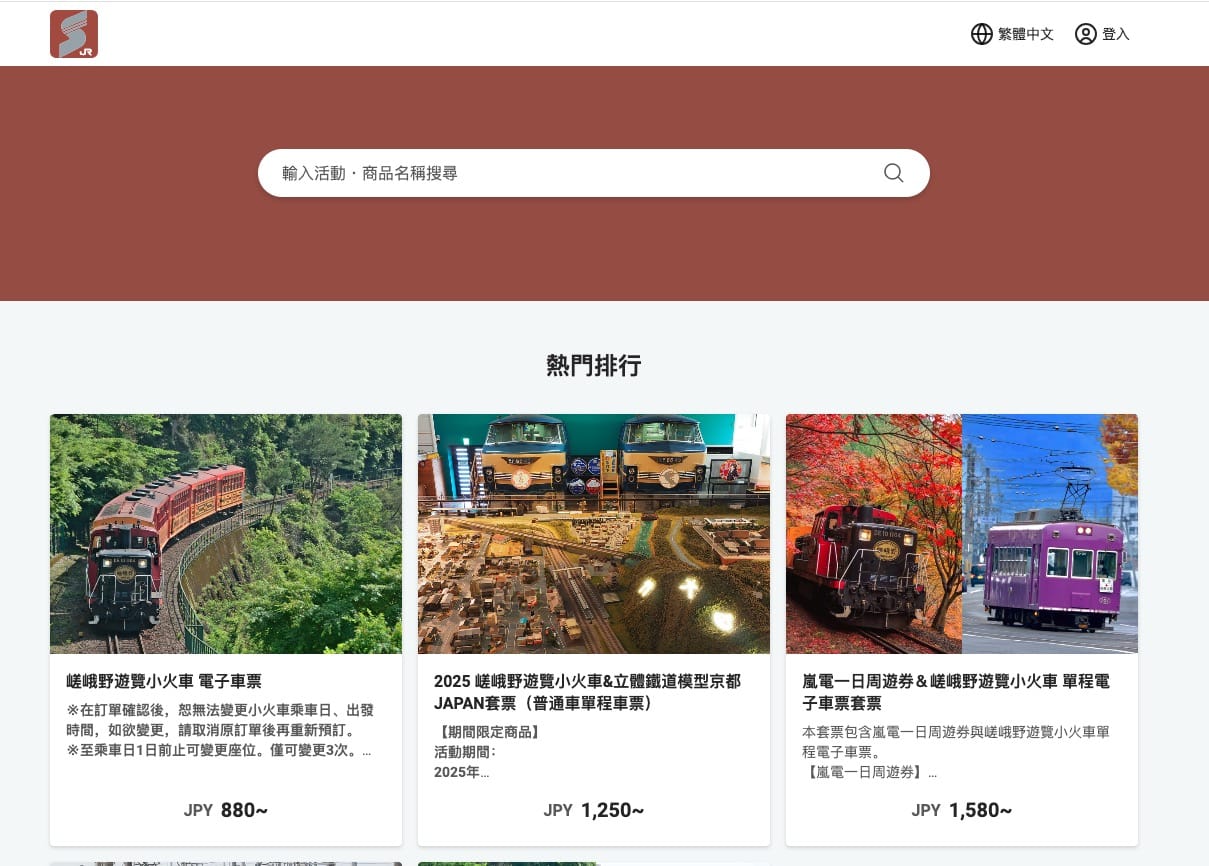The width and height of the screenshot is (1209, 866).
Task: Open the autumn train and purple tram photo
Action: click(962, 534)
